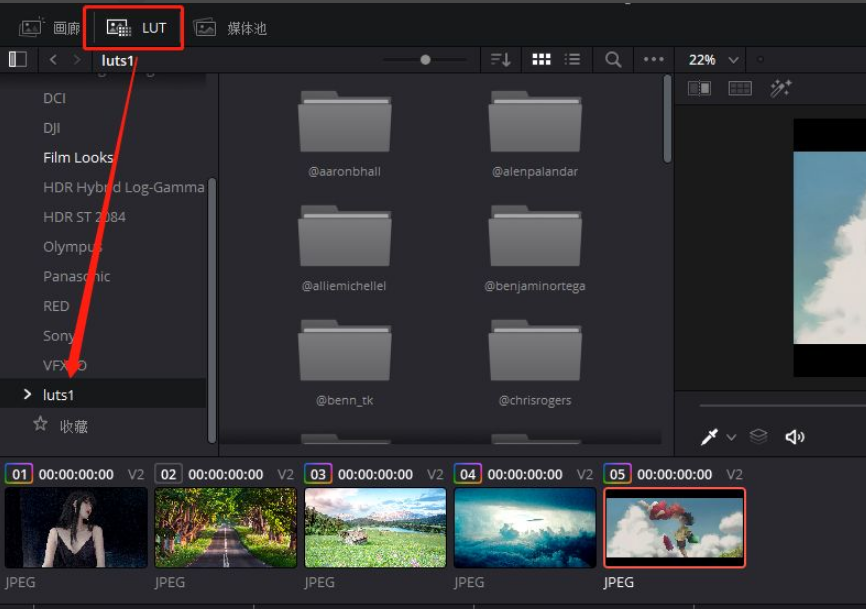
Task: Switch to the LUT panel tab
Action: [136, 28]
